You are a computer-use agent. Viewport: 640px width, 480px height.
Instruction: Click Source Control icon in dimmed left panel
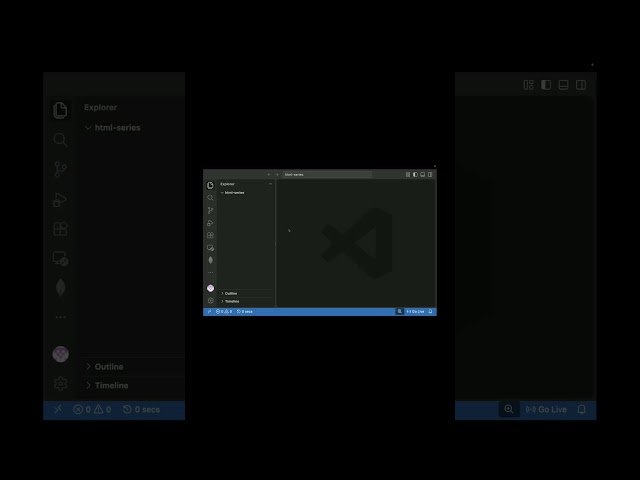pos(60,169)
